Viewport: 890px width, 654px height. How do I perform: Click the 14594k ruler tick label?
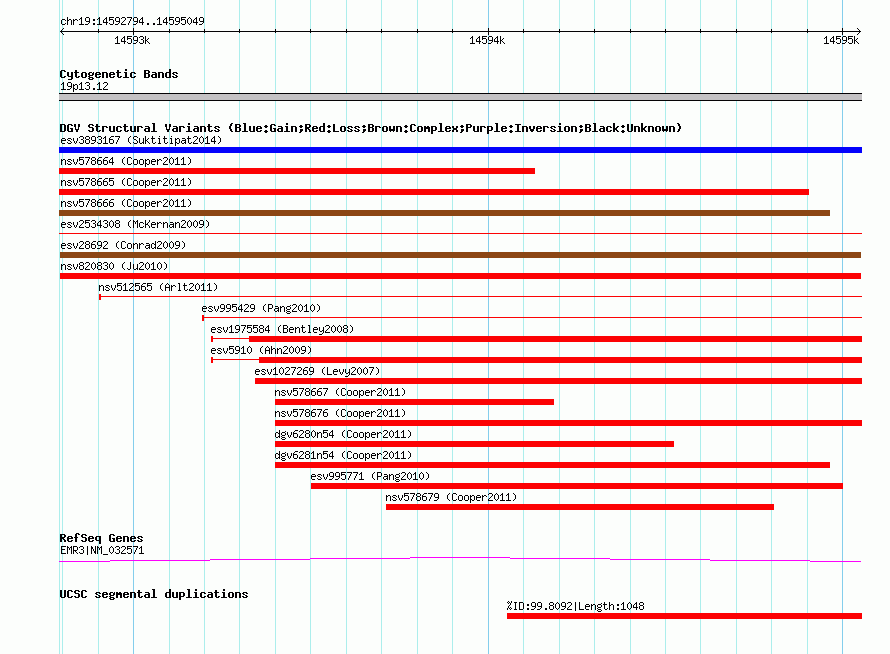click(487, 40)
